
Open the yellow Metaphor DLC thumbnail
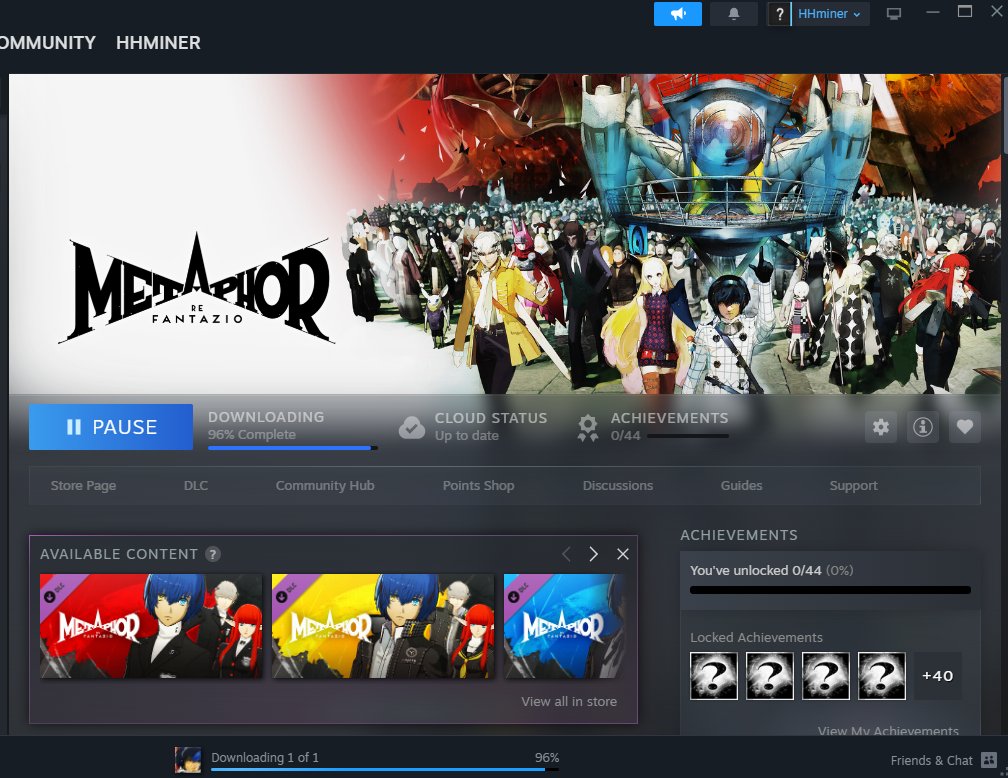[x=383, y=626]
